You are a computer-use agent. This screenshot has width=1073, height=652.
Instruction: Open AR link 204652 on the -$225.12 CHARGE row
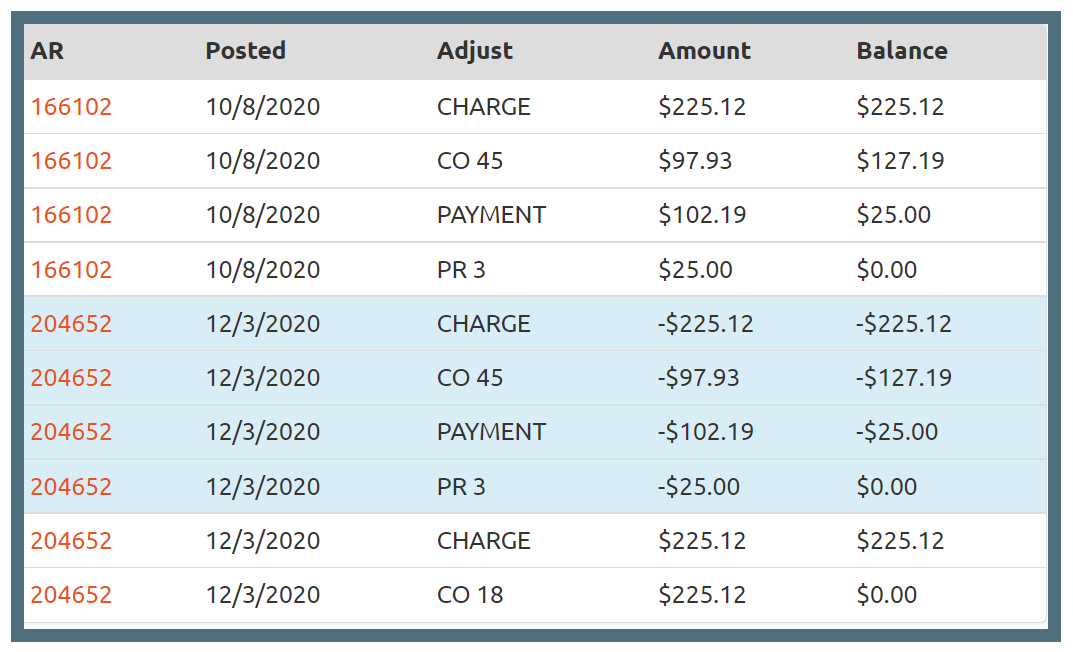[71, 324]
